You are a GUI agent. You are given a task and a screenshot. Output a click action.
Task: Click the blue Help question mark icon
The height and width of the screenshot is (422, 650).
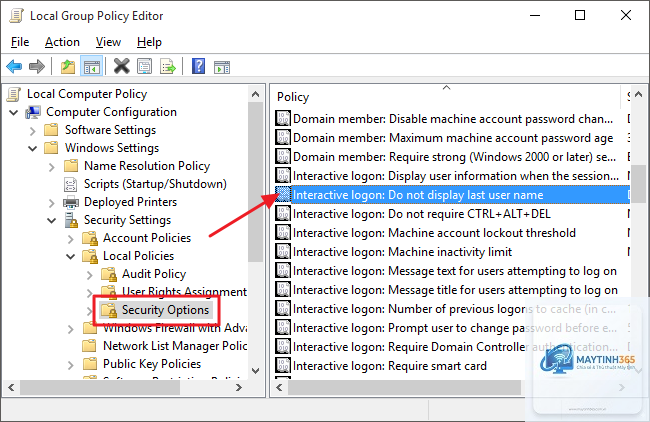199,66
